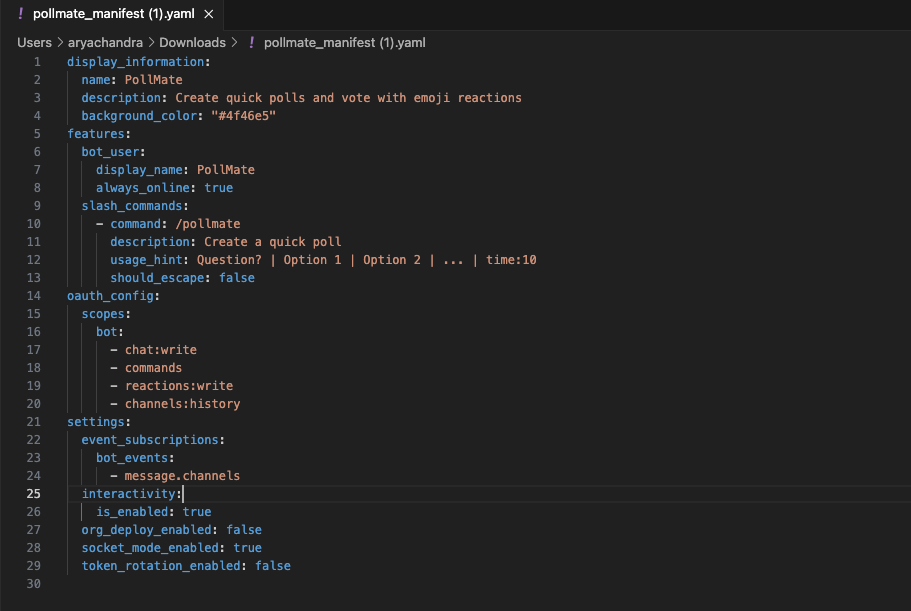The image size is (911, 611).
Task: Click the description text 'Create quick polls and vote'
Action: coord(272,98)
